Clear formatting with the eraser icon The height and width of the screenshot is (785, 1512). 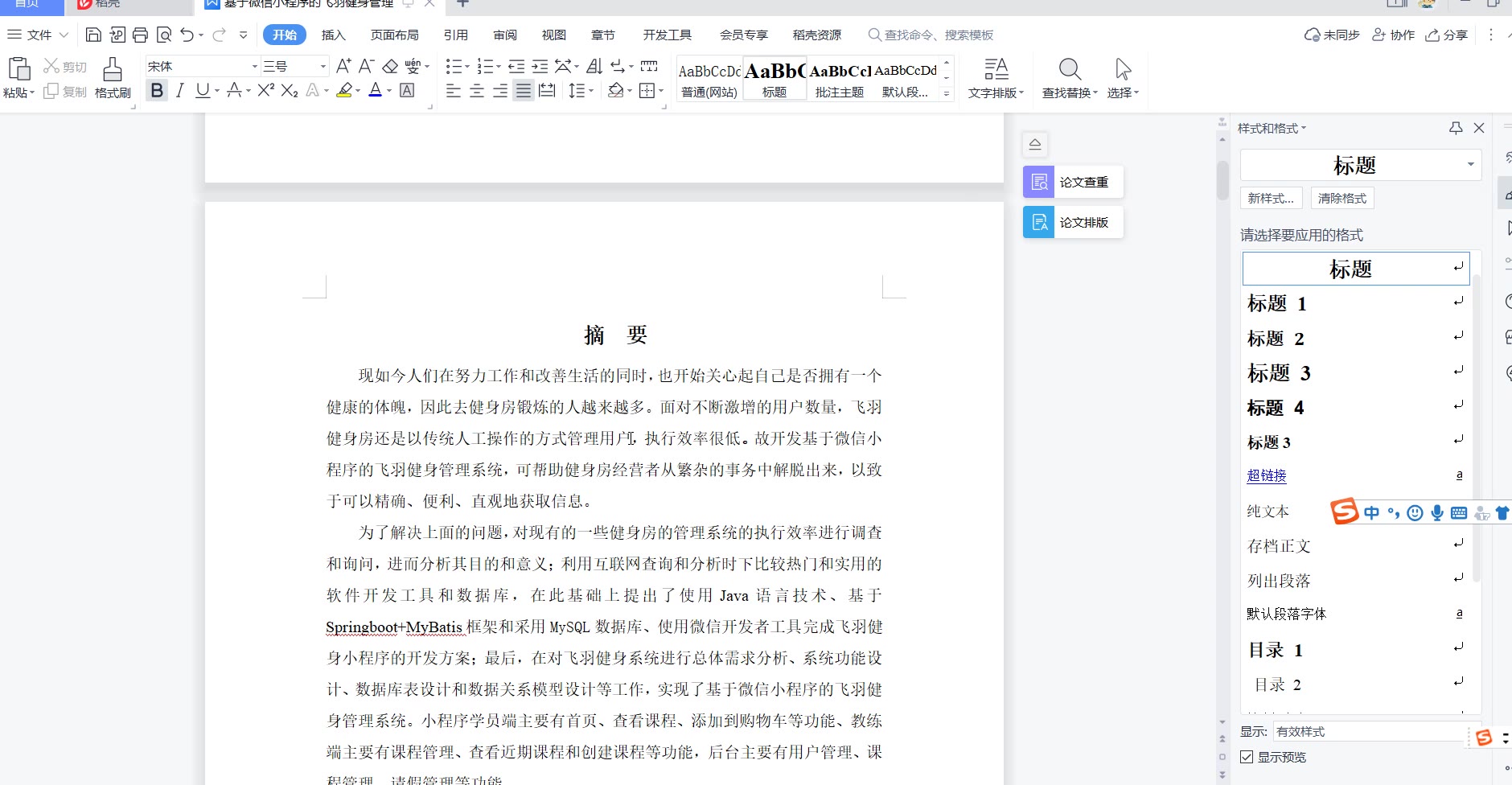[390, 66]
